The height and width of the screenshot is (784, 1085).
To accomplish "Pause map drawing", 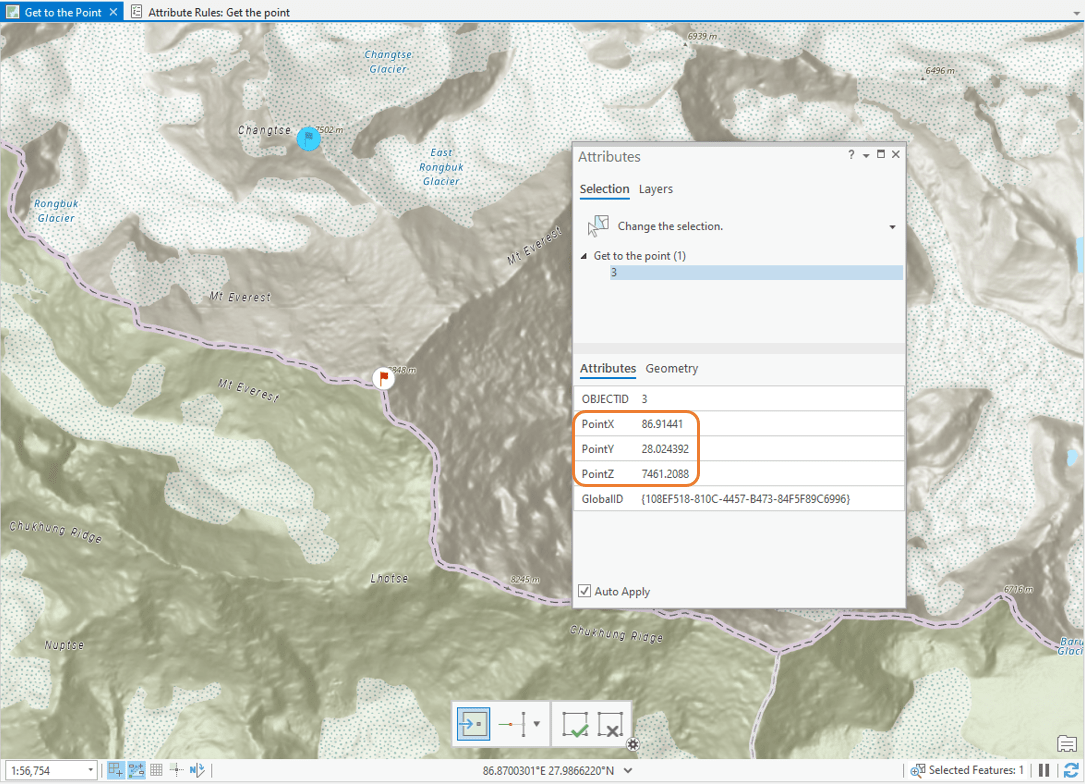I will pos(1044,770).
